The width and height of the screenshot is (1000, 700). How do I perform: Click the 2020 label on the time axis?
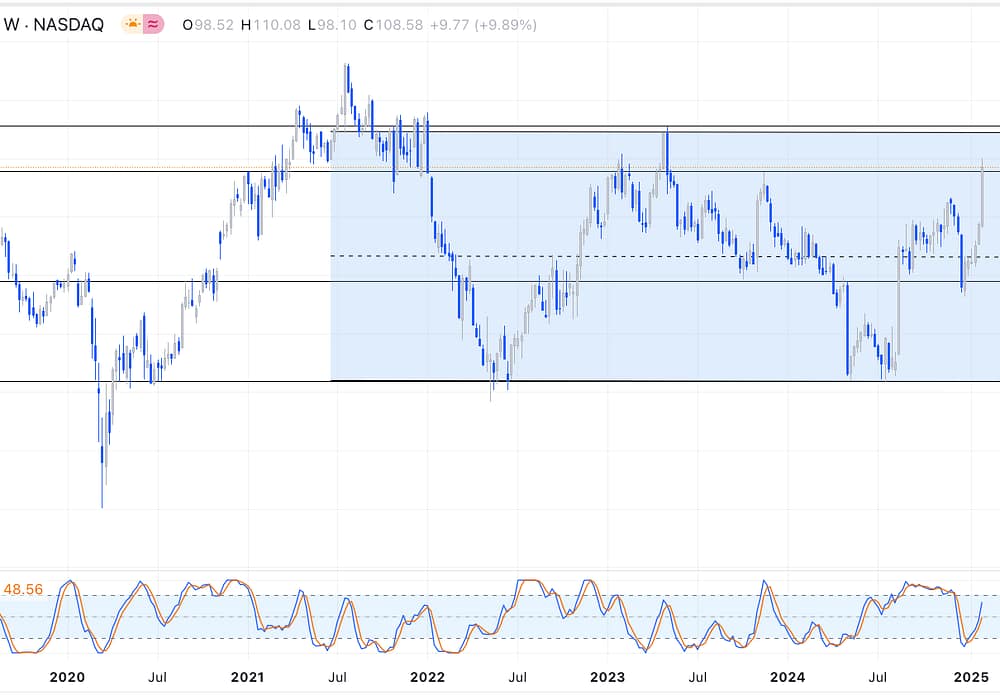point(67,677)
